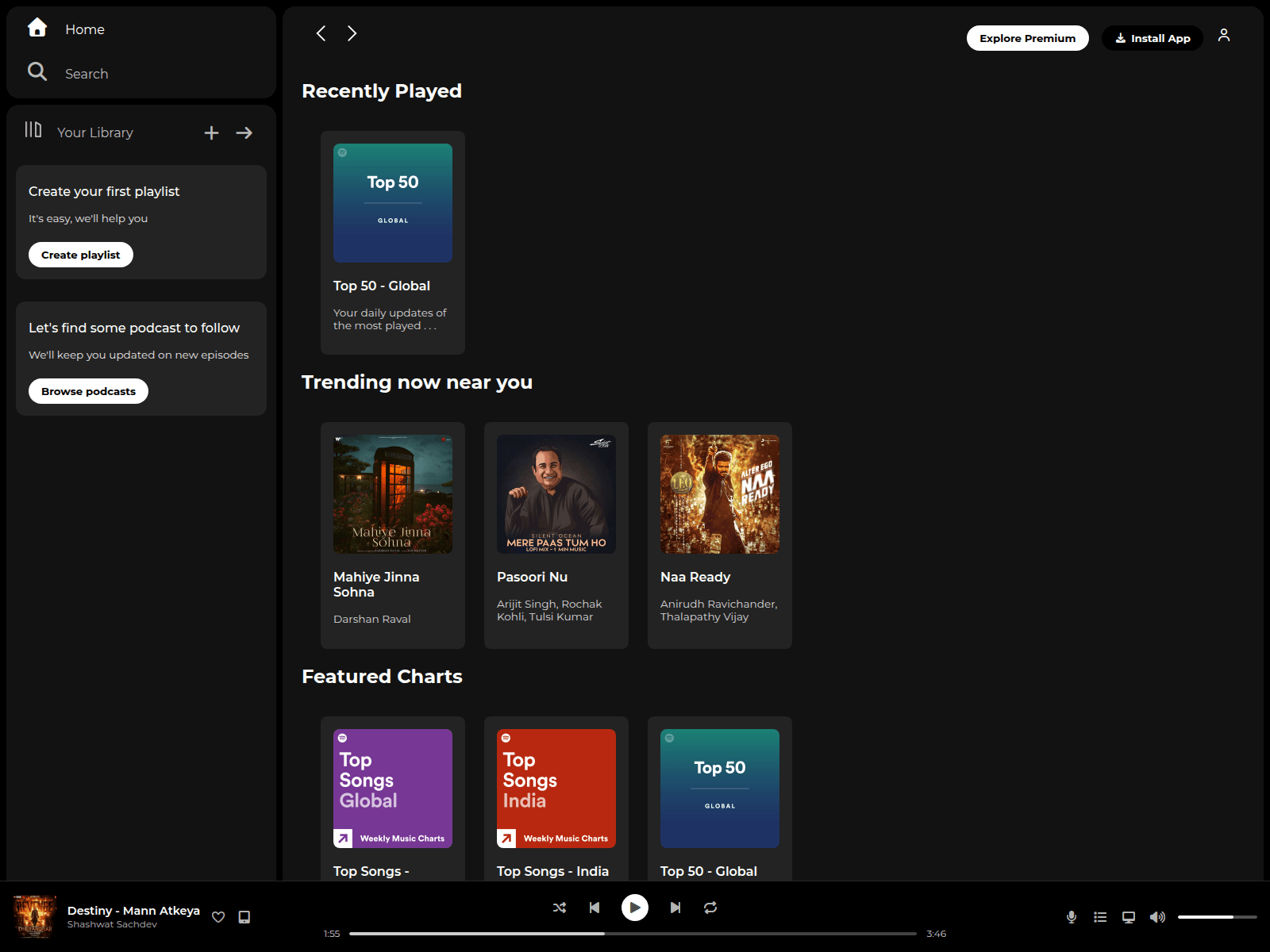Image resolution: width=1270 pixels, height=952 pixels.
Task: Click the plus icon to create a playlist
Action: tap(211, 132)
